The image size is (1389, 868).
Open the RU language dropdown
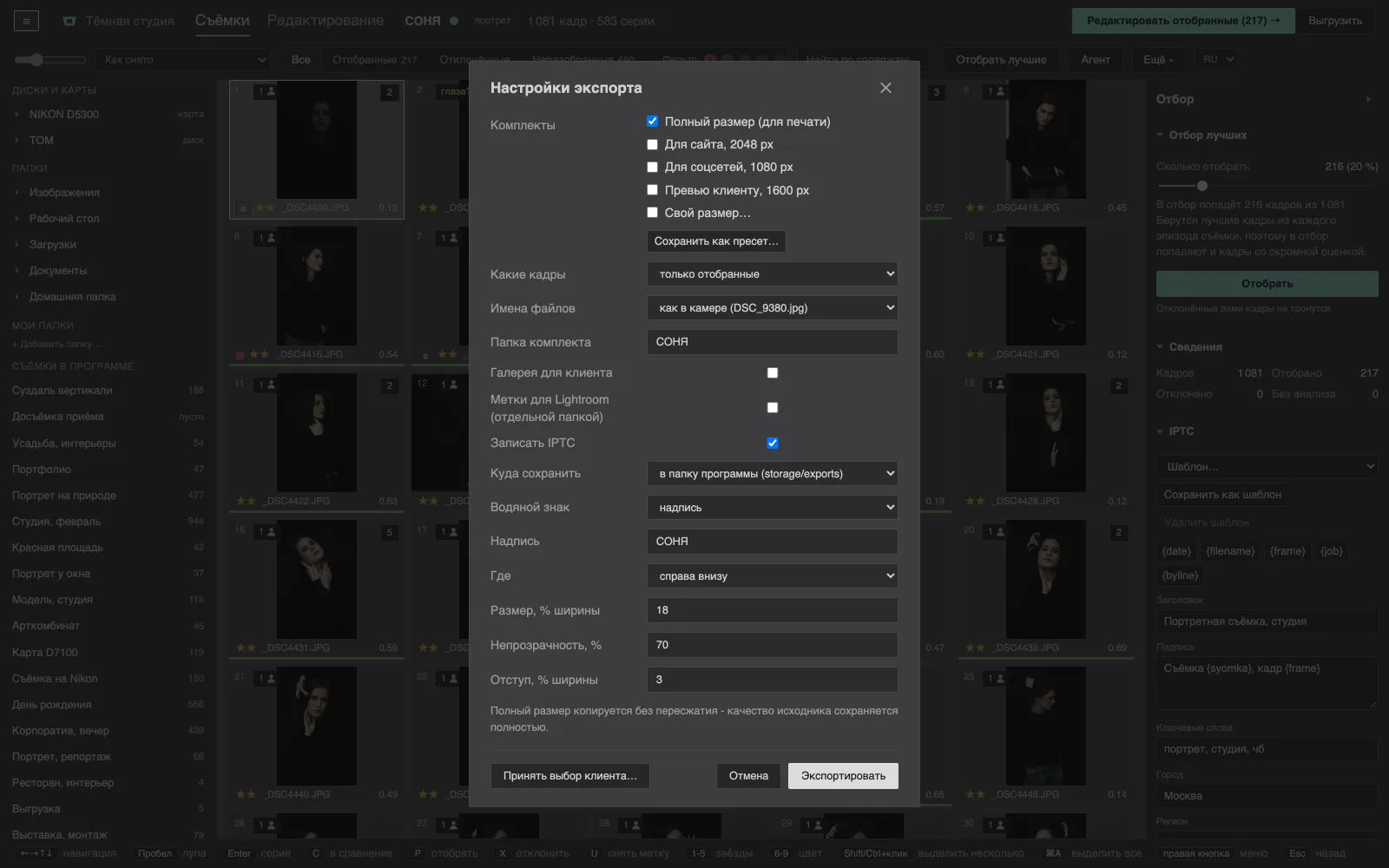coord(1215,60)
